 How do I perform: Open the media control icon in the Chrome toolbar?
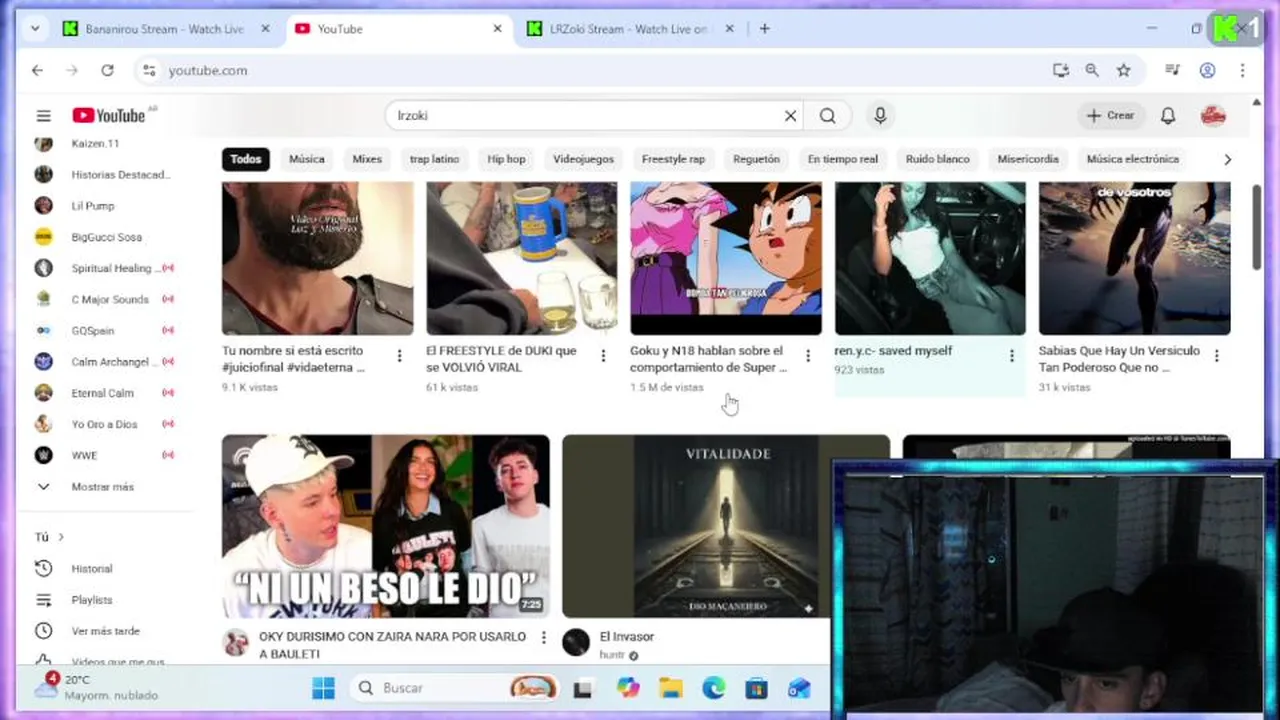coord(1172,70)
